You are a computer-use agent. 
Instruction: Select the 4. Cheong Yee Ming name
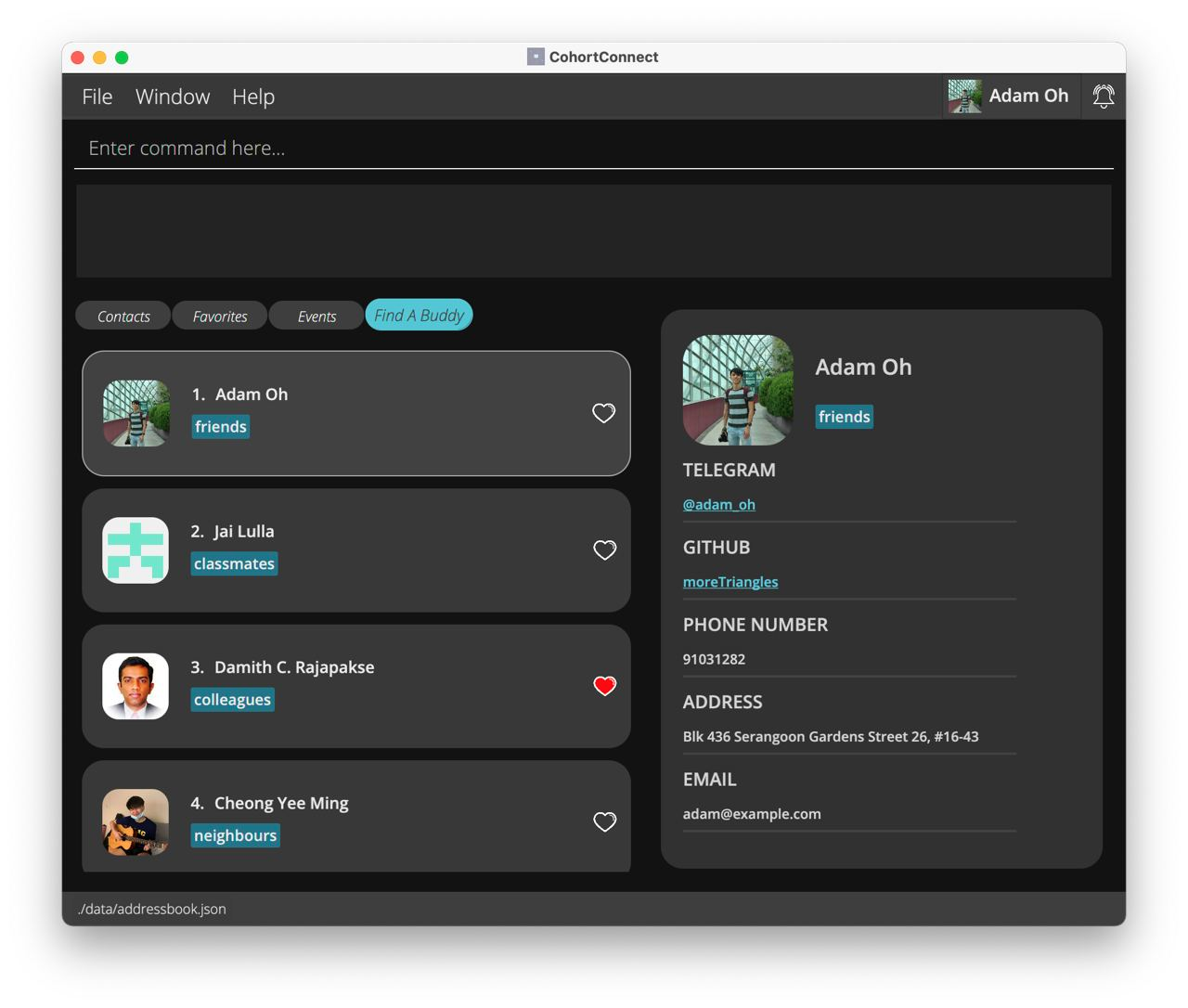270,804
